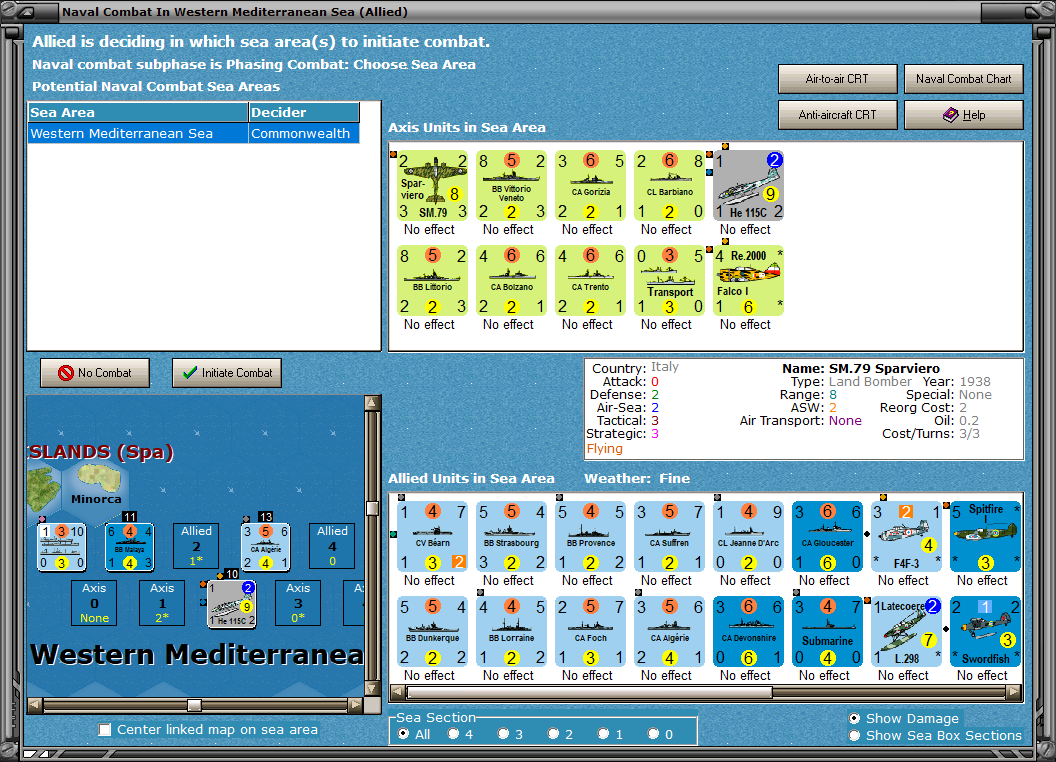Open the Naval Combat Chart
This screenshot has height=762, width=1056.
coord(963,79)
